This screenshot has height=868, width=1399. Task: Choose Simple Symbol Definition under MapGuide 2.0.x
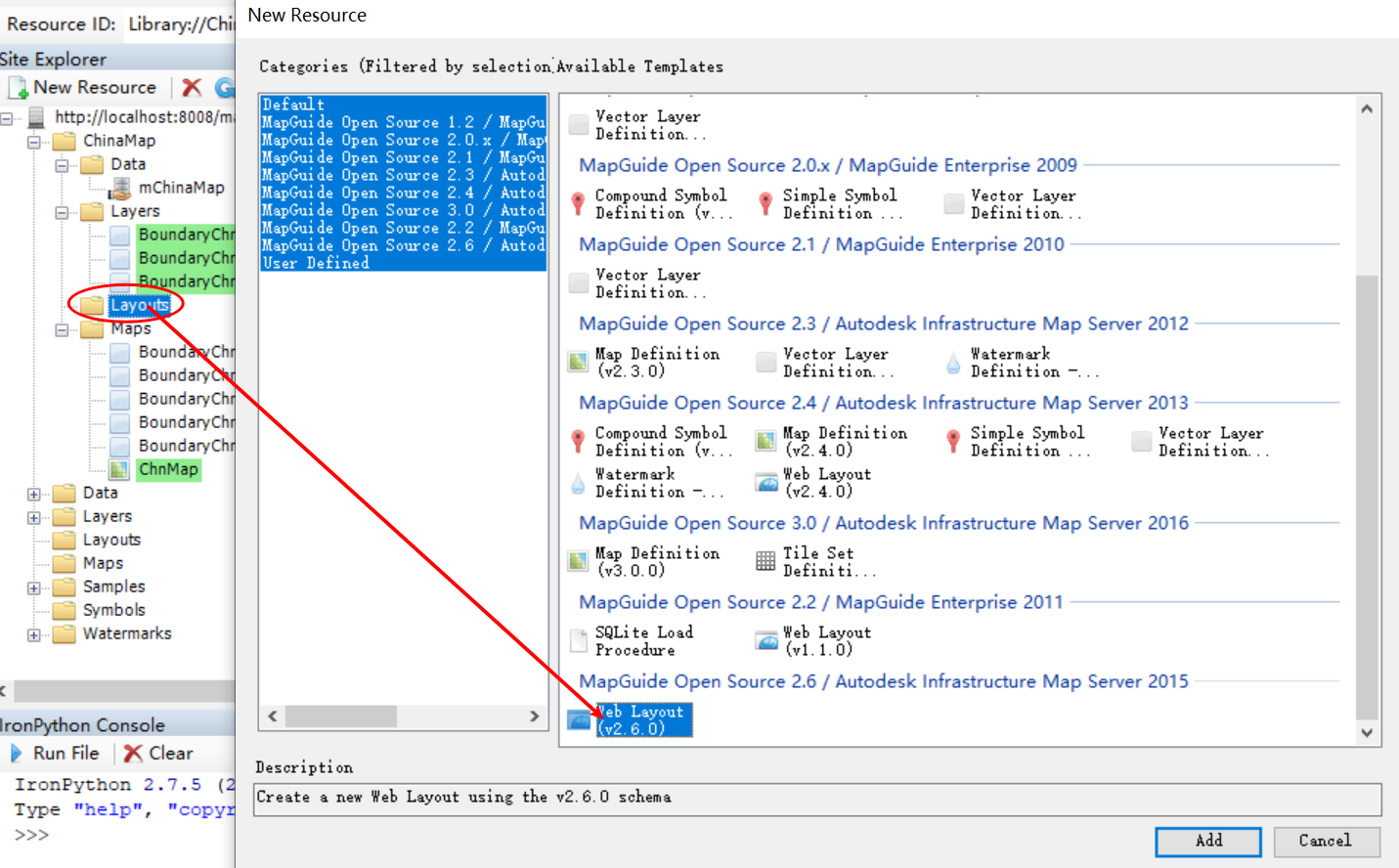point(833,203)
